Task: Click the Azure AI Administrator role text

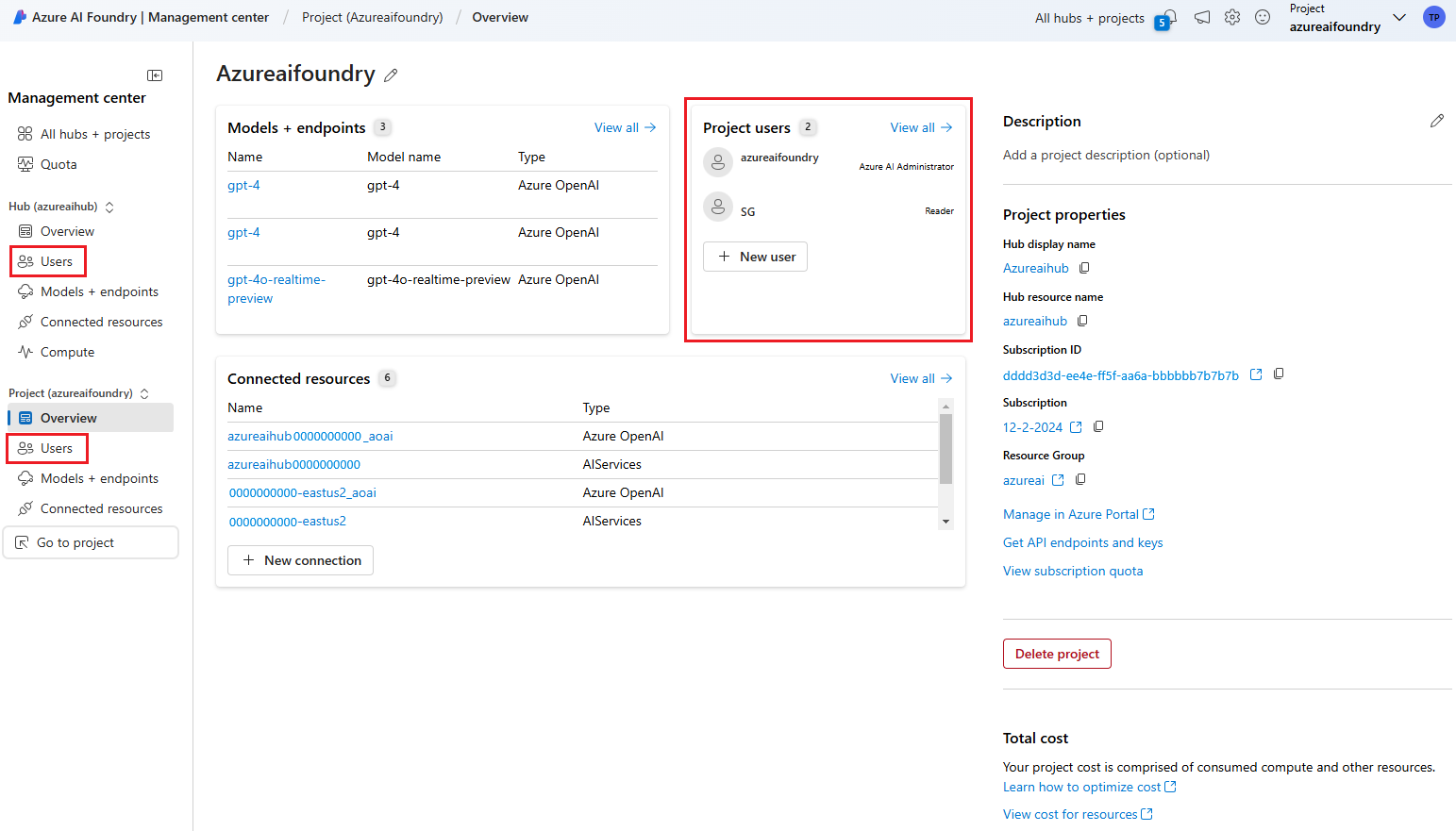Action: [x=906, y=166]
